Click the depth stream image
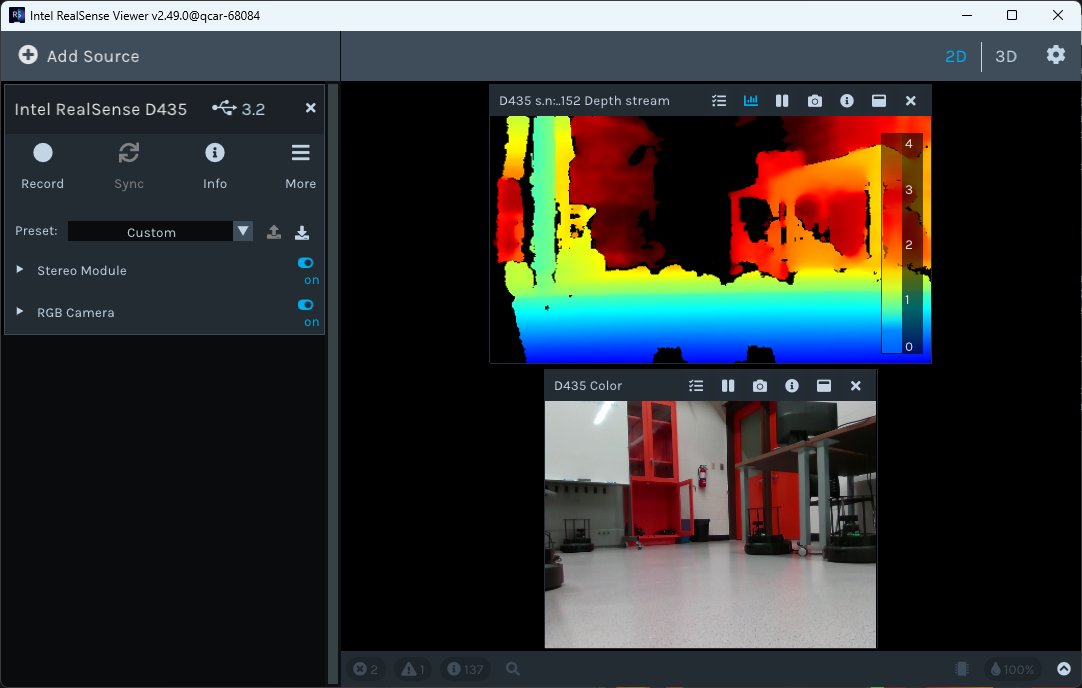This screenshot has height=688, width=1082. pyautogui.click(x=710, y=239)
